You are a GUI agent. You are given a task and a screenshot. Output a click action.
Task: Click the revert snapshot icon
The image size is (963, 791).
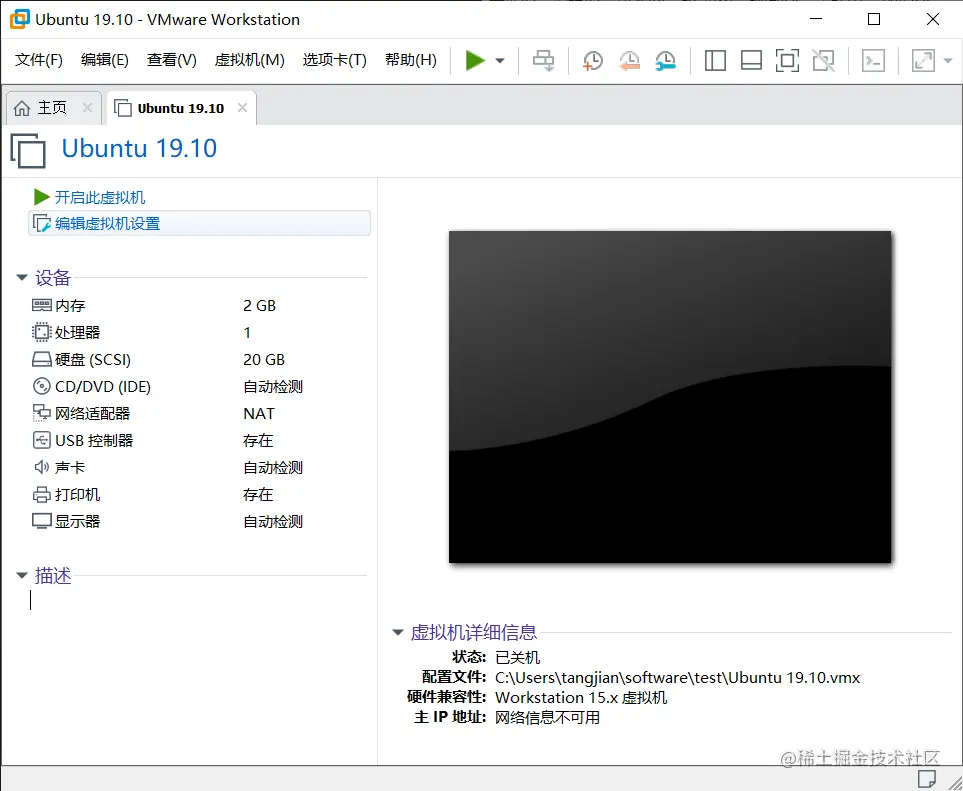click(629, 60)
